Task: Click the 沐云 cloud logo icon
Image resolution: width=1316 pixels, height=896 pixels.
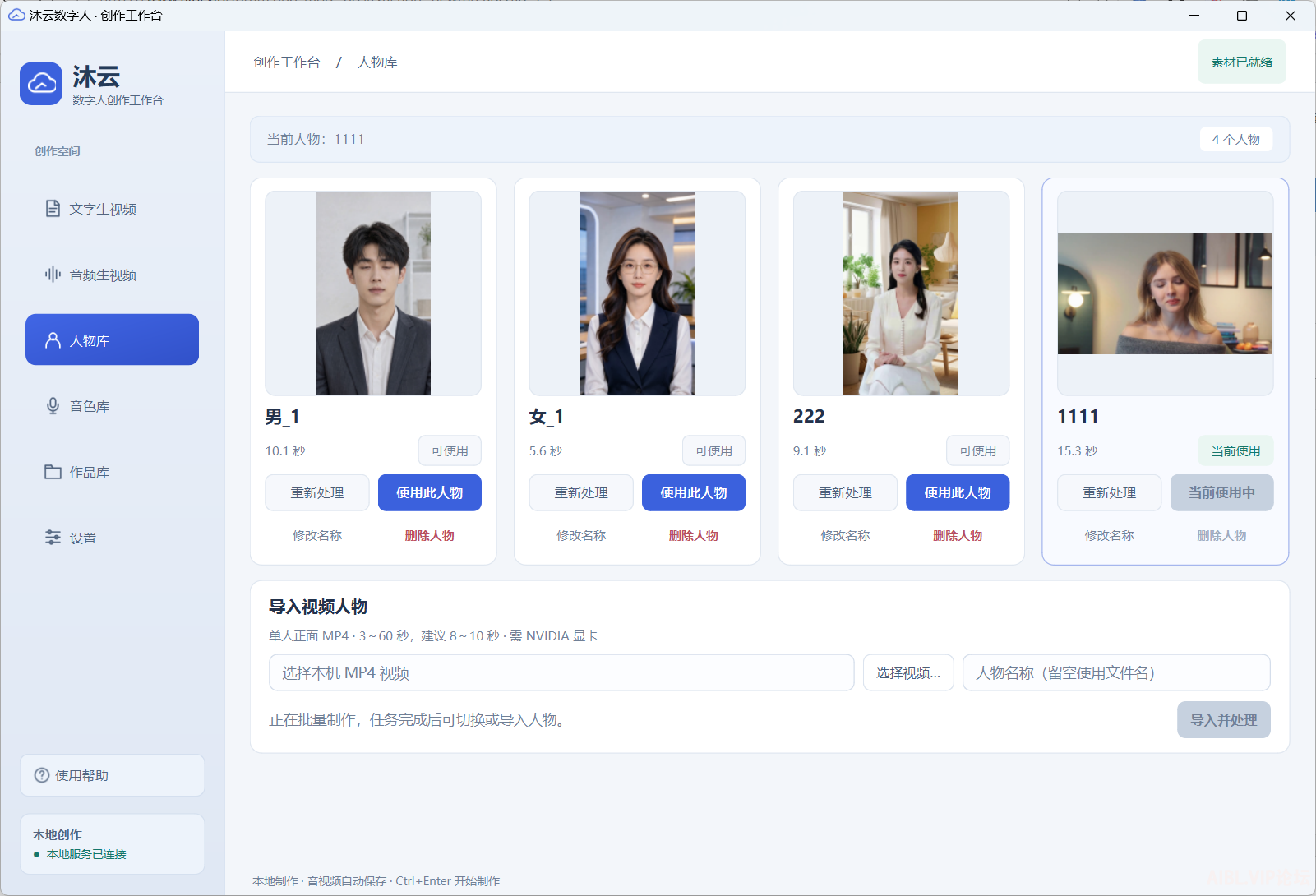Action: 41,84
